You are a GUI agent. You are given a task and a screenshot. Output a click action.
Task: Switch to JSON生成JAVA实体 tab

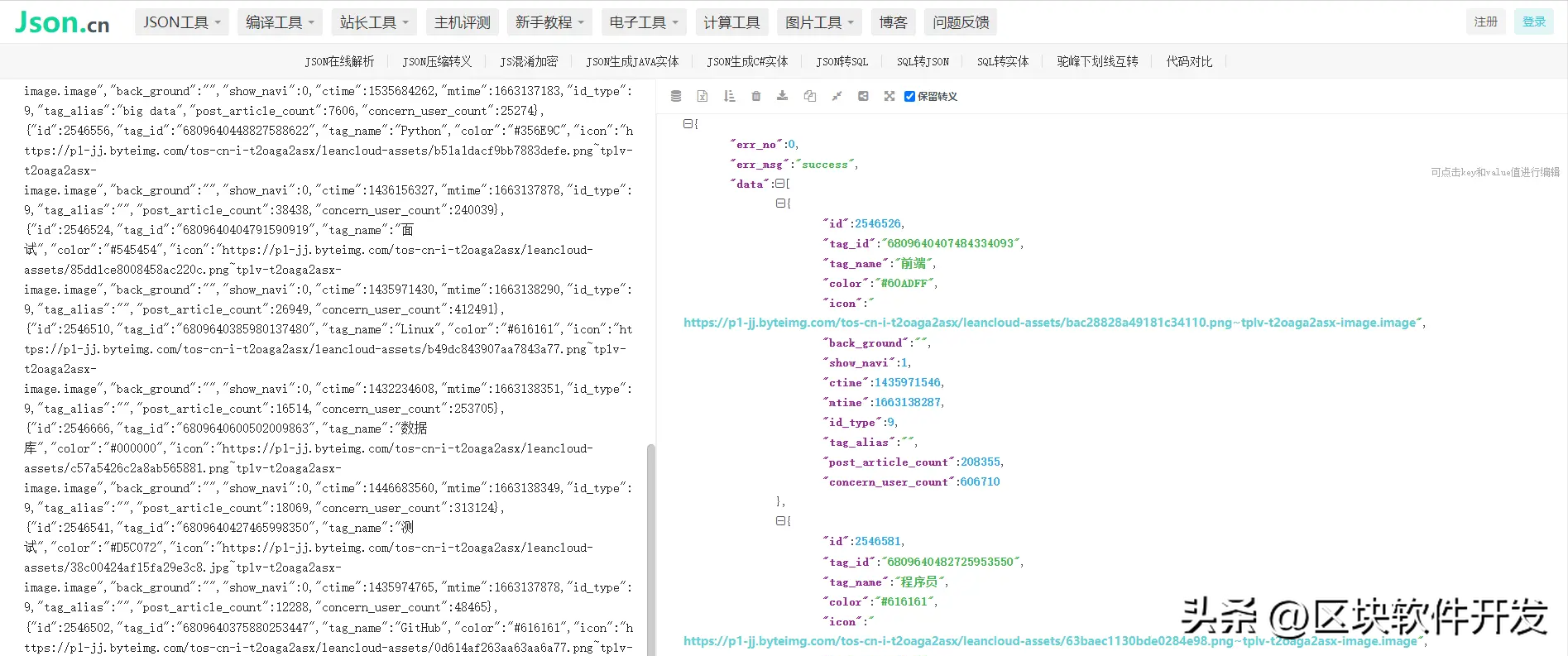click(x=632, y=61)
